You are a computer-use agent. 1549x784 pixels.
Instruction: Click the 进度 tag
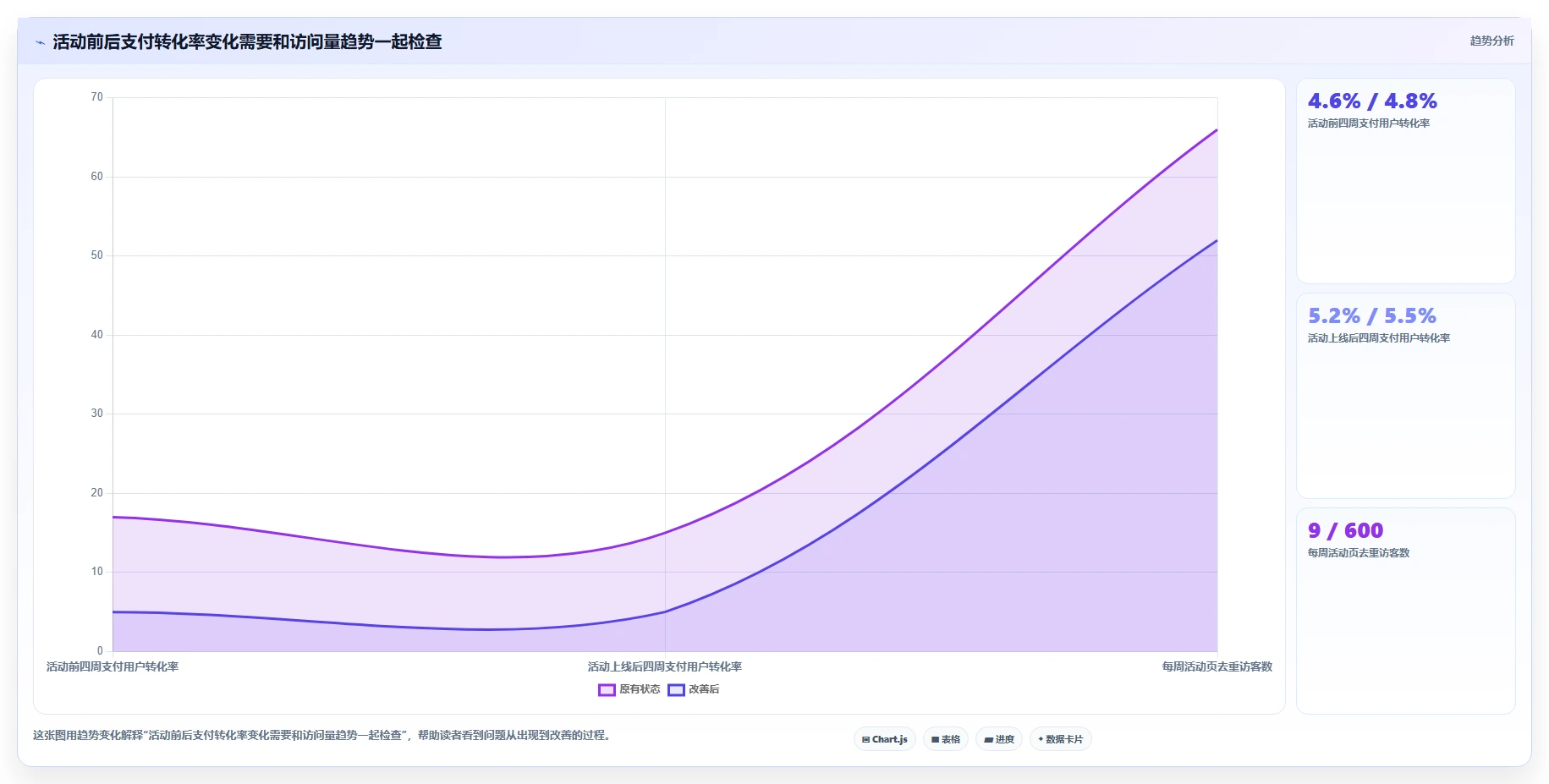pos(999,739)
